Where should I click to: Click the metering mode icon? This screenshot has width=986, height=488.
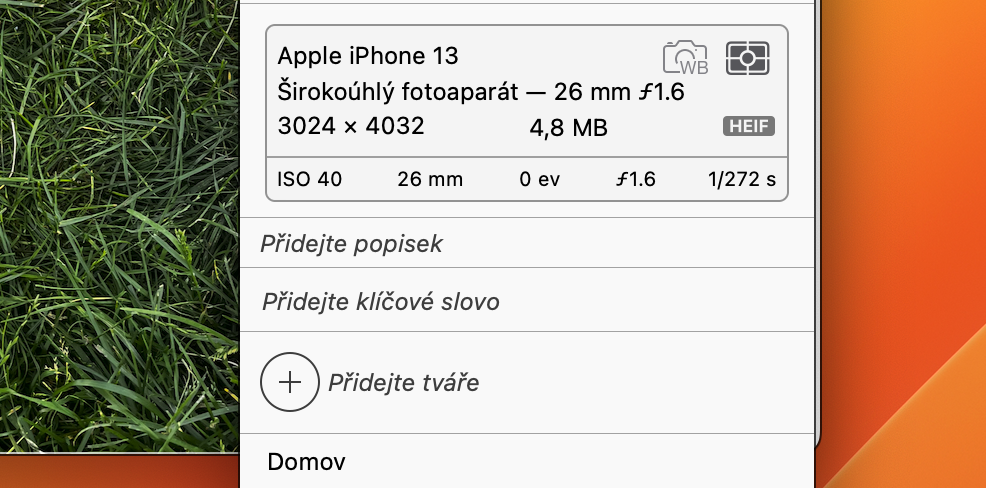point(748,58)
